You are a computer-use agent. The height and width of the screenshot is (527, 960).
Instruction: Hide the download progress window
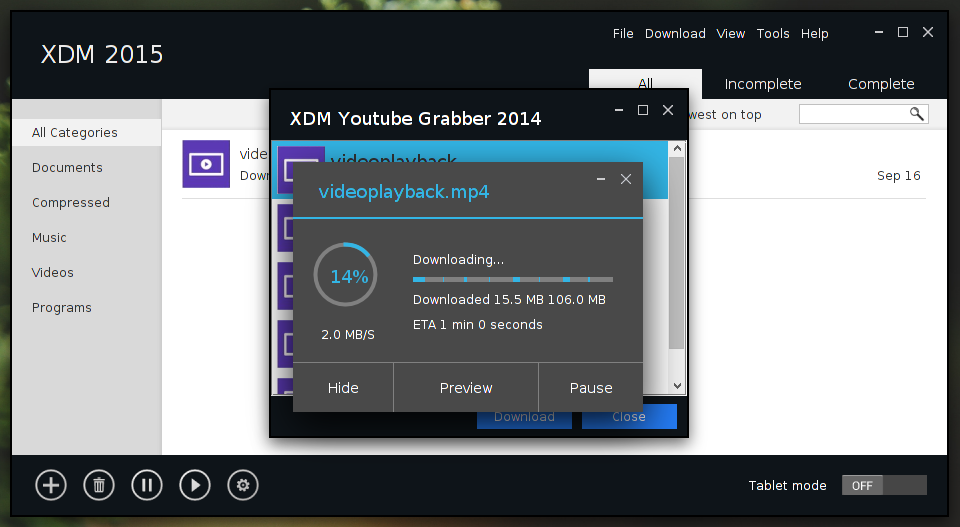[343, 388]
